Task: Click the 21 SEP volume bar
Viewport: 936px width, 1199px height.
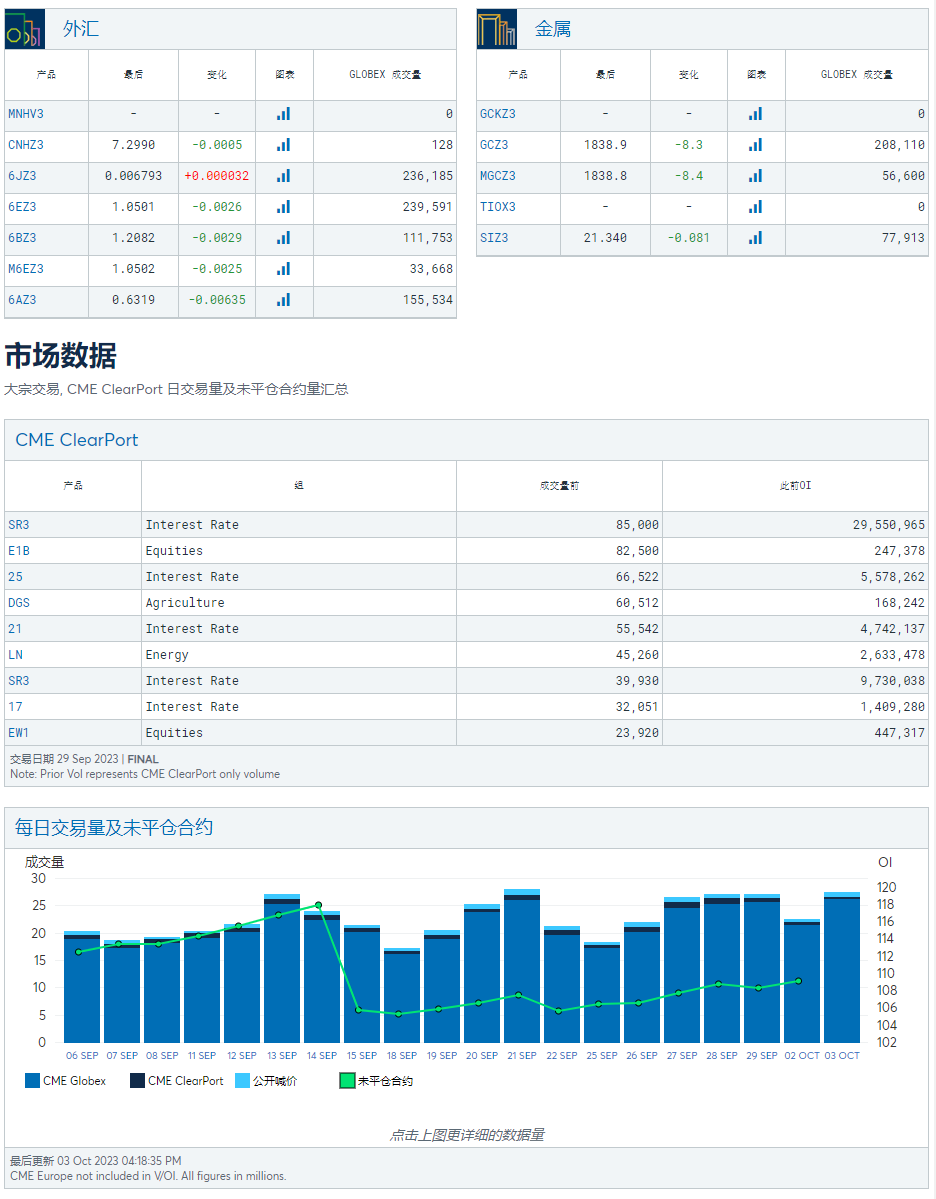Action: pos(522,966)
